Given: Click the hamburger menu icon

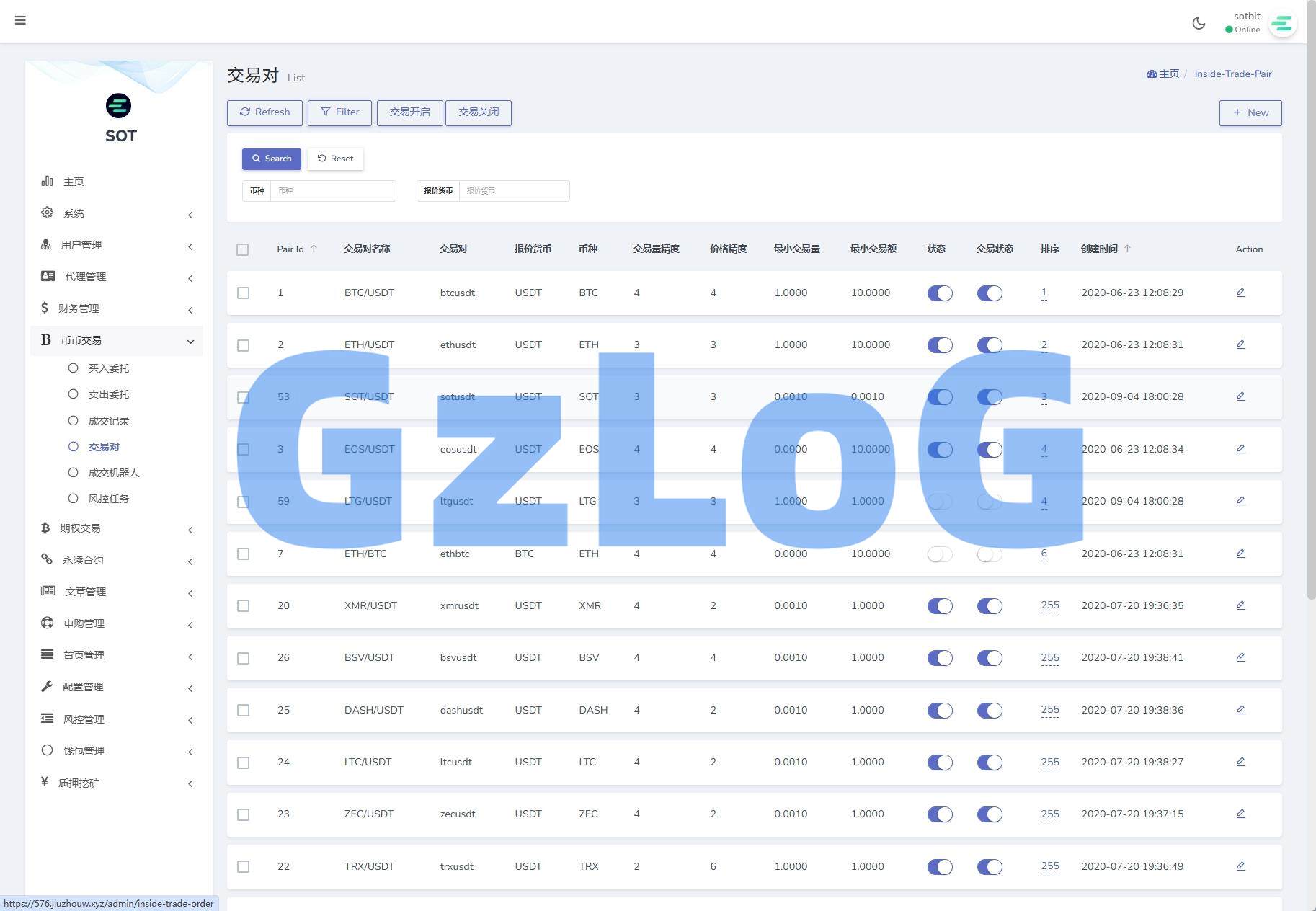Looking at the screenshot, I should pos(20,20).
